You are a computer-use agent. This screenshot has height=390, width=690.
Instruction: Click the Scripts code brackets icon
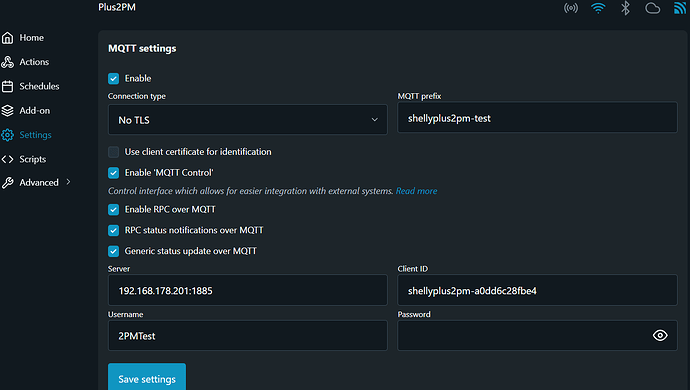coord(7,159)
